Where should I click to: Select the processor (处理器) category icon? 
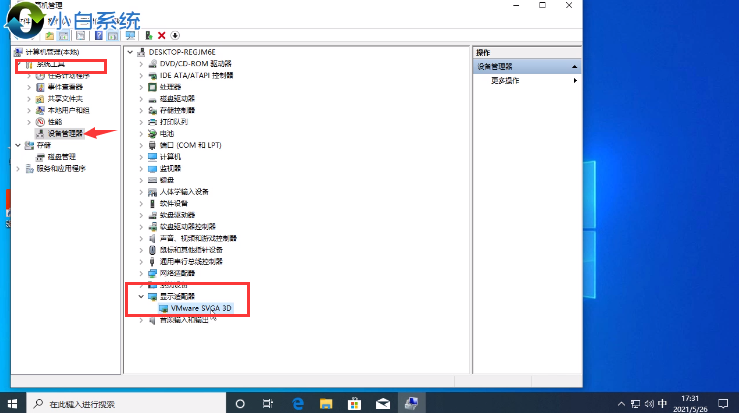tap(152, 87)
